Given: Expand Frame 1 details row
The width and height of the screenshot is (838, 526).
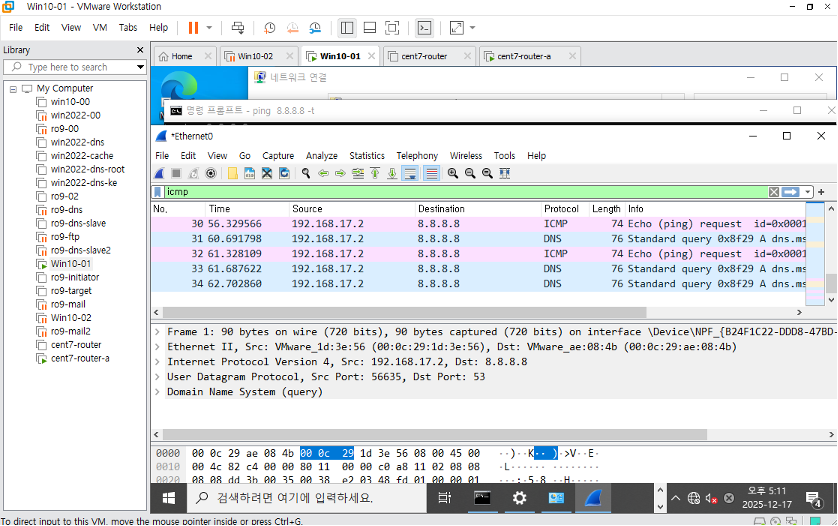Looking at the screenshot, I should pyautogui.click(x=158, y=332).
